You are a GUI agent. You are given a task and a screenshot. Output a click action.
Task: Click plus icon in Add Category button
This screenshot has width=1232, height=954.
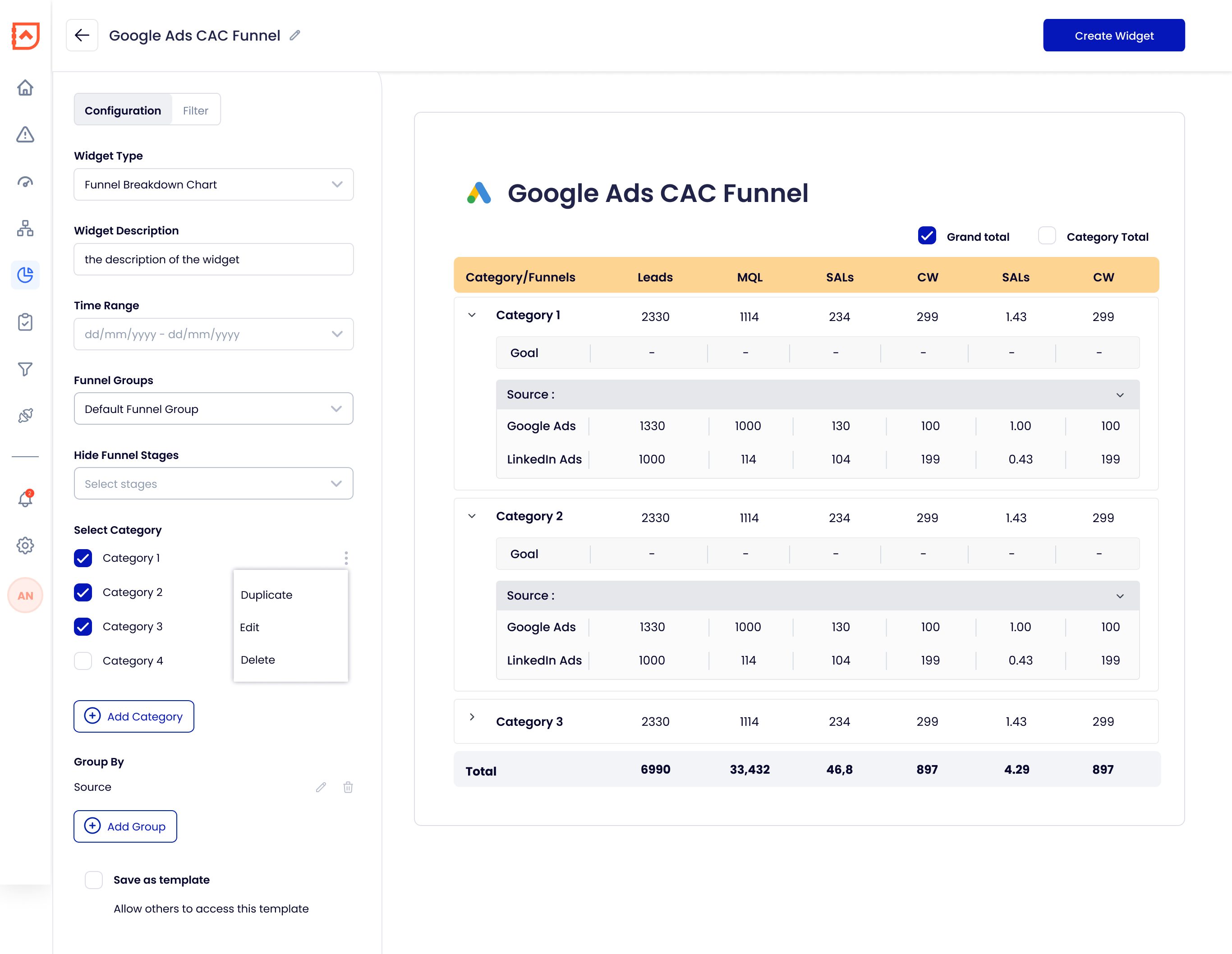tap(92, 716)
